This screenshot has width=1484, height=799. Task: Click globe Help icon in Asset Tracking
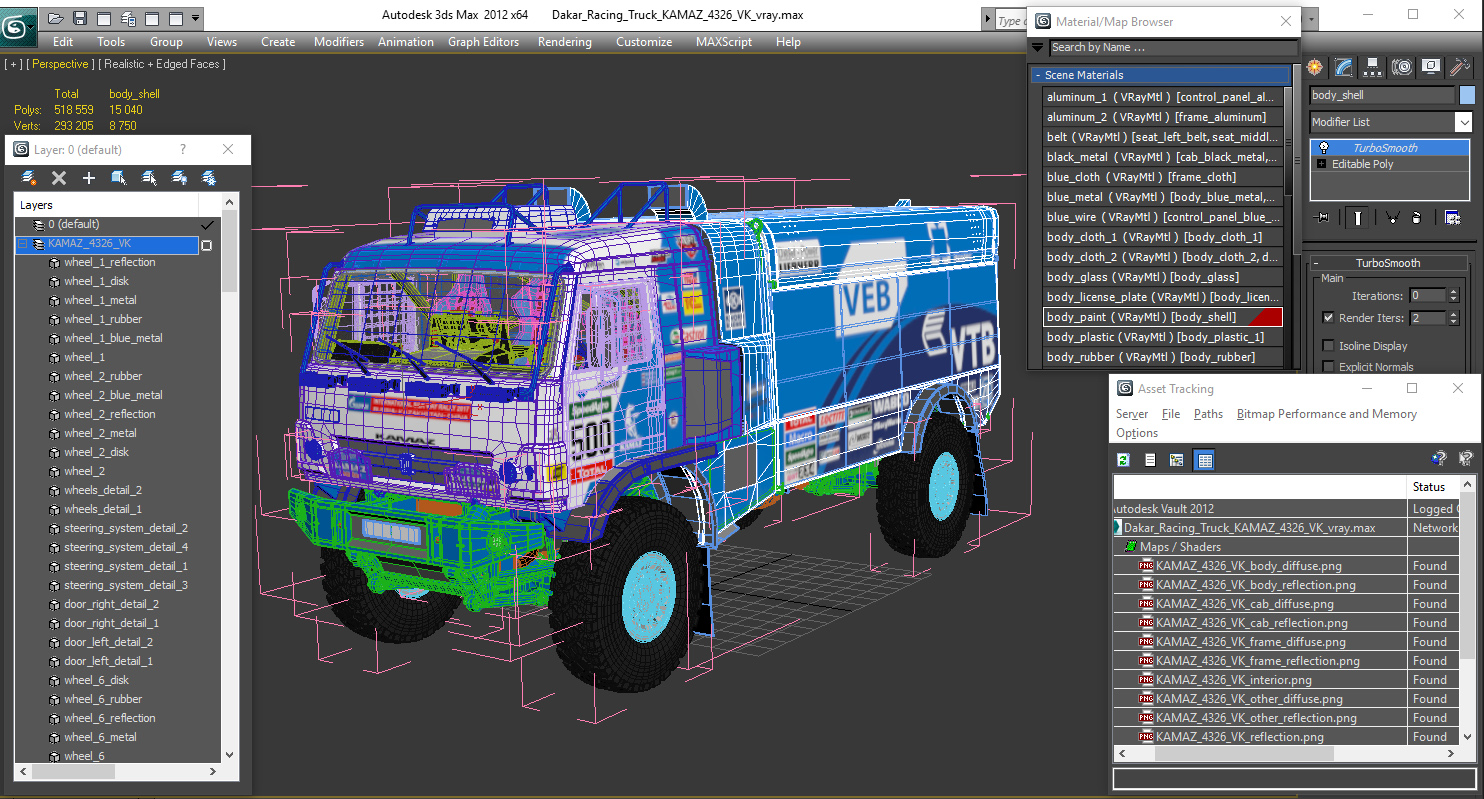[1439, 458]
